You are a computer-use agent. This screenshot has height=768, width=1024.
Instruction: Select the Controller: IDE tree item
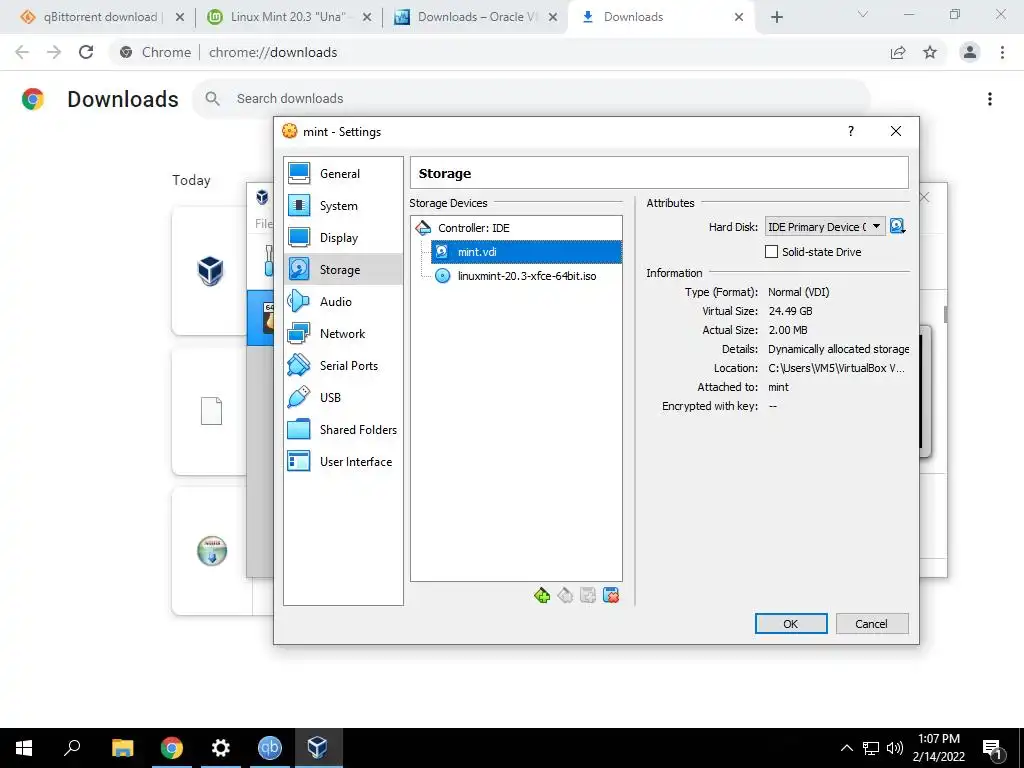(516, 228)
